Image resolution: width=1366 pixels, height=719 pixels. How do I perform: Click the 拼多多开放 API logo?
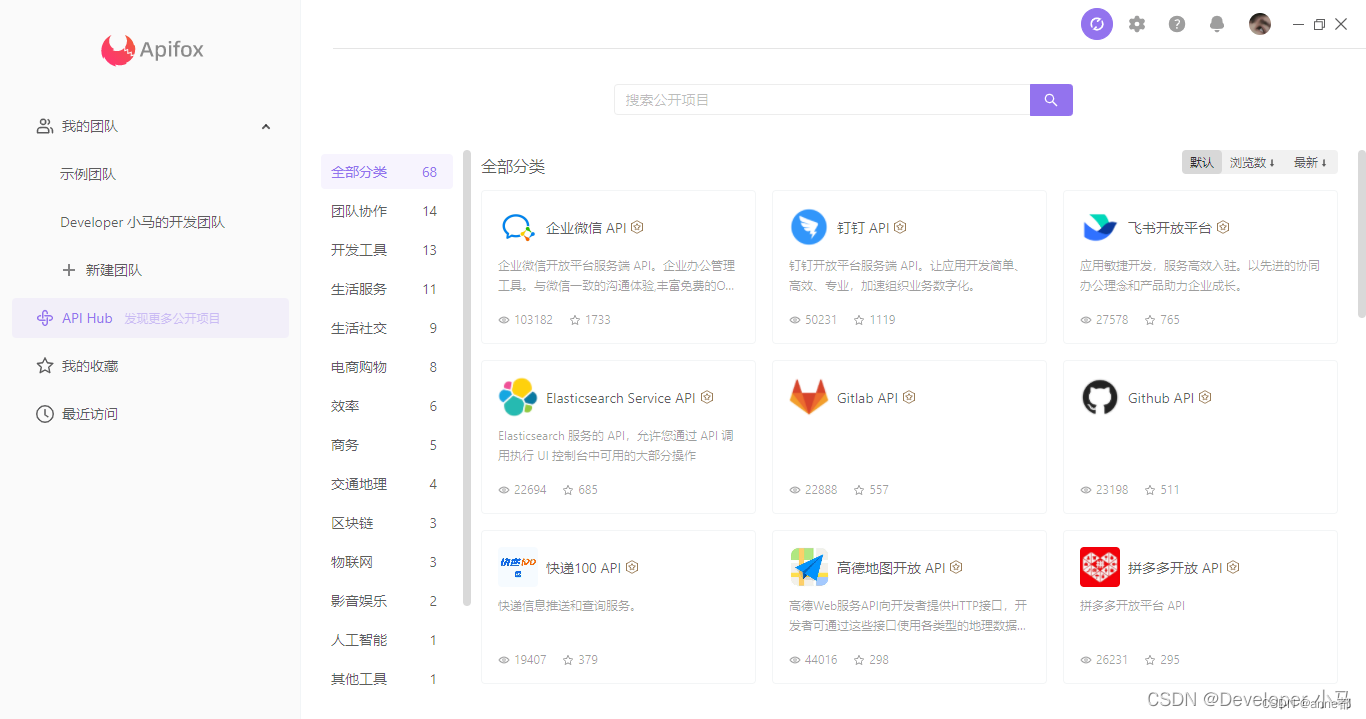coord(1100,567)
